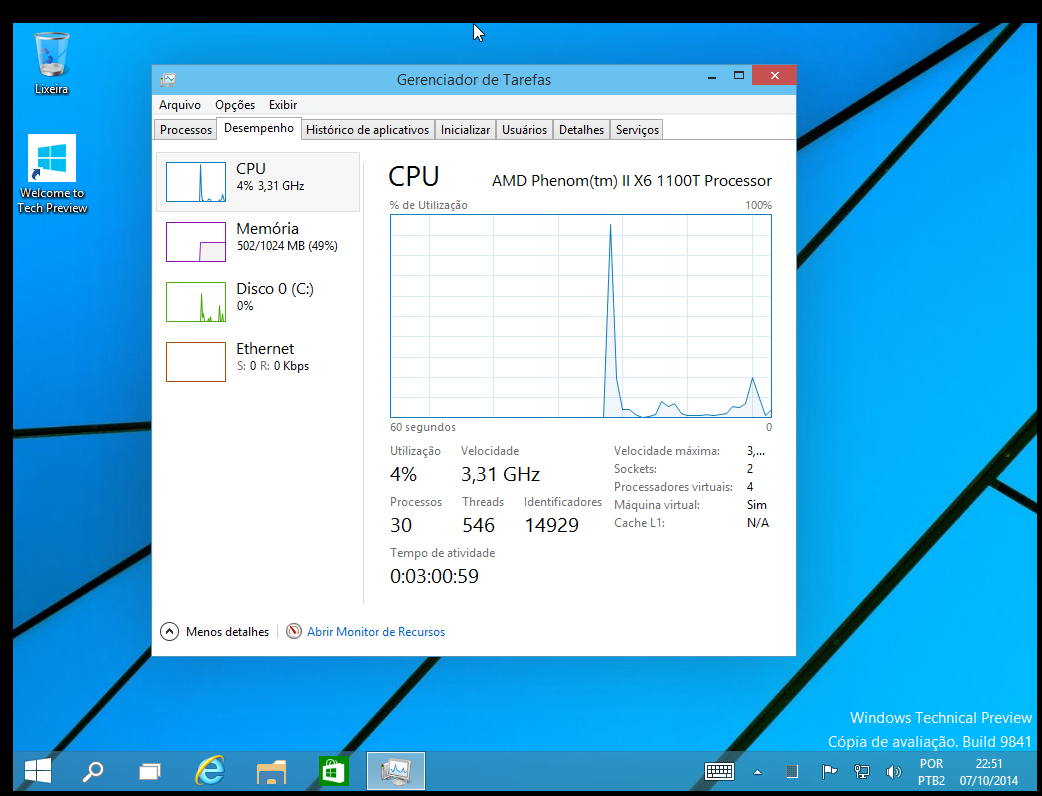Open the volume speaker tray icon

[x=894, y=771]
